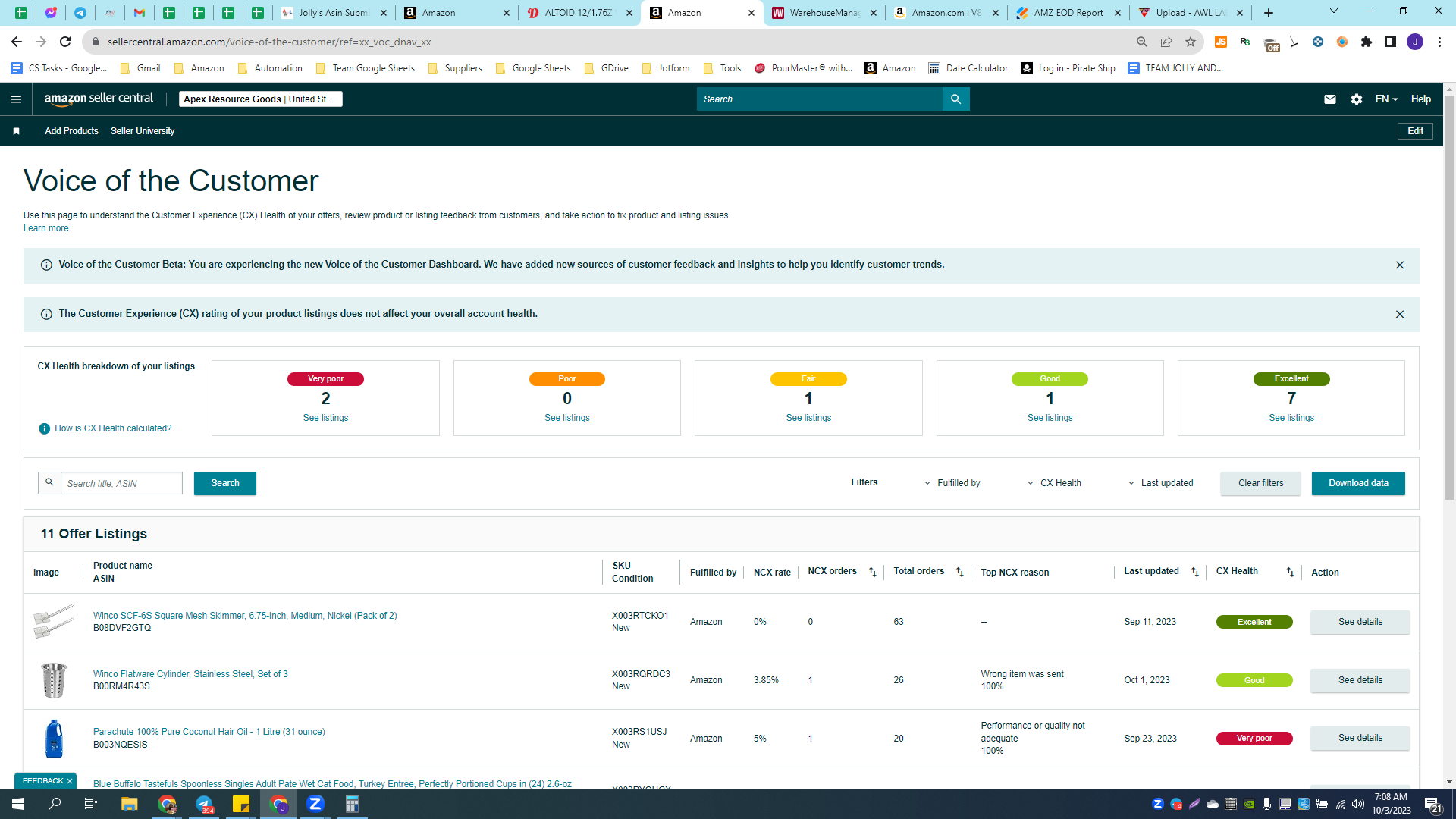Expand the CX Health filter

[1054, 483]
